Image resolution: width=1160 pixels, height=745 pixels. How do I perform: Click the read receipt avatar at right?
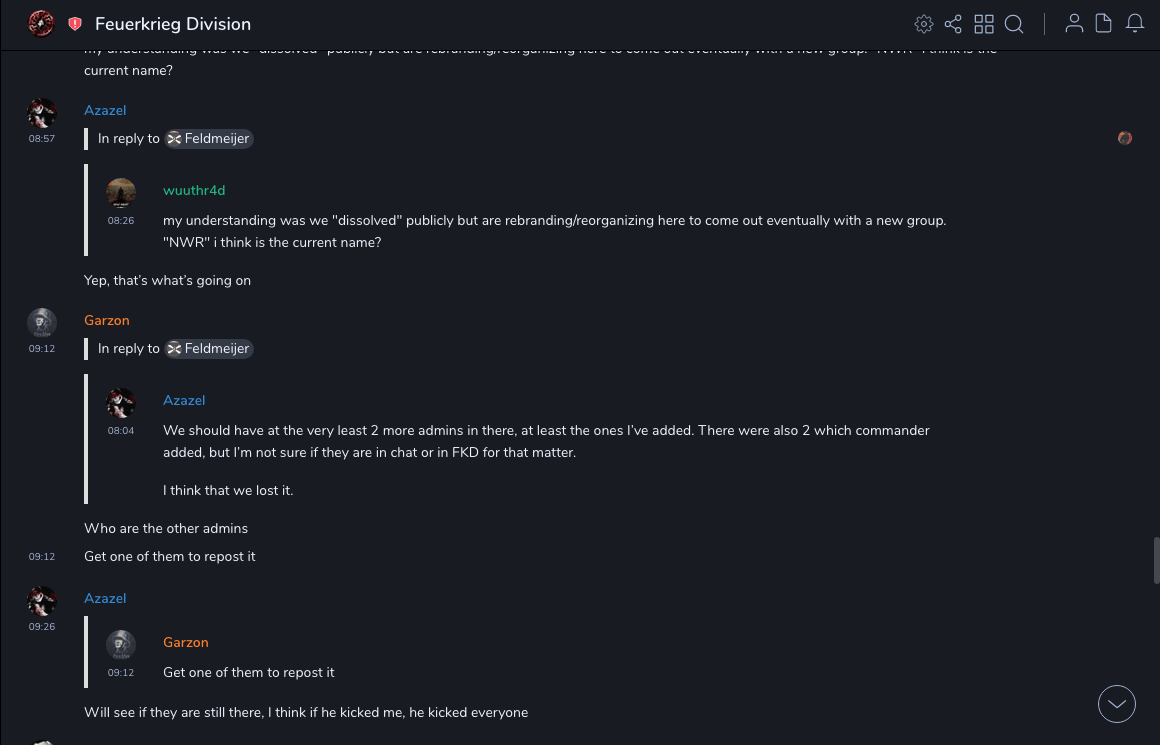[x=1125, y=138]
